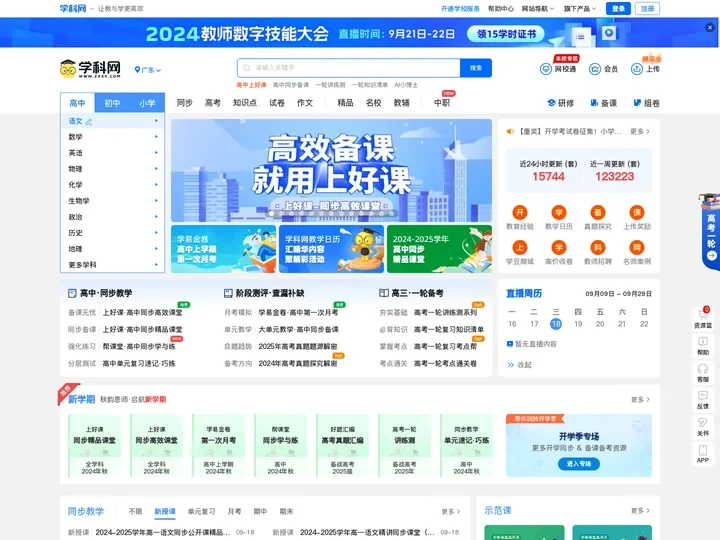Click the keyword search input field
The width and height of the screenshot is (720, 540).
tap(349, 68)
